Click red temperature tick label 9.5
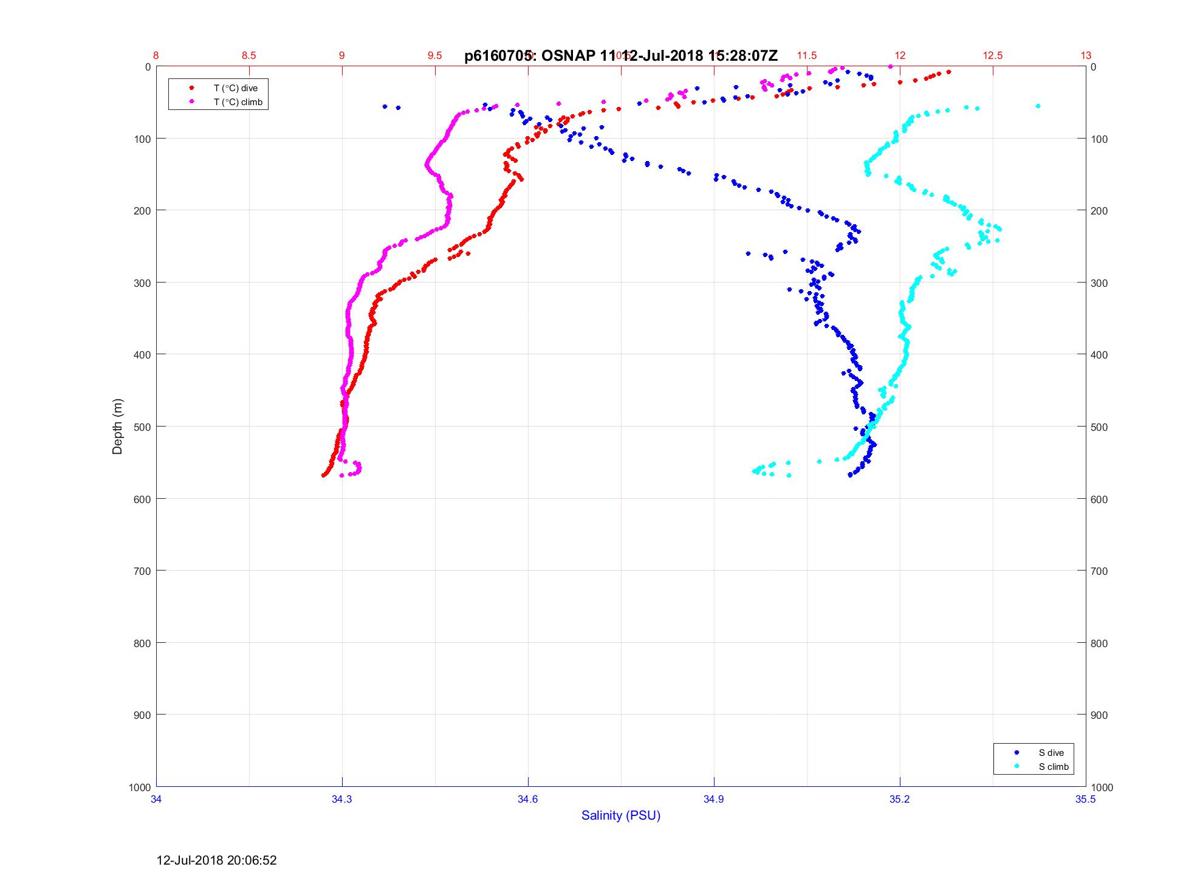This screenshot has height=885, width=1200. (435, 55)
